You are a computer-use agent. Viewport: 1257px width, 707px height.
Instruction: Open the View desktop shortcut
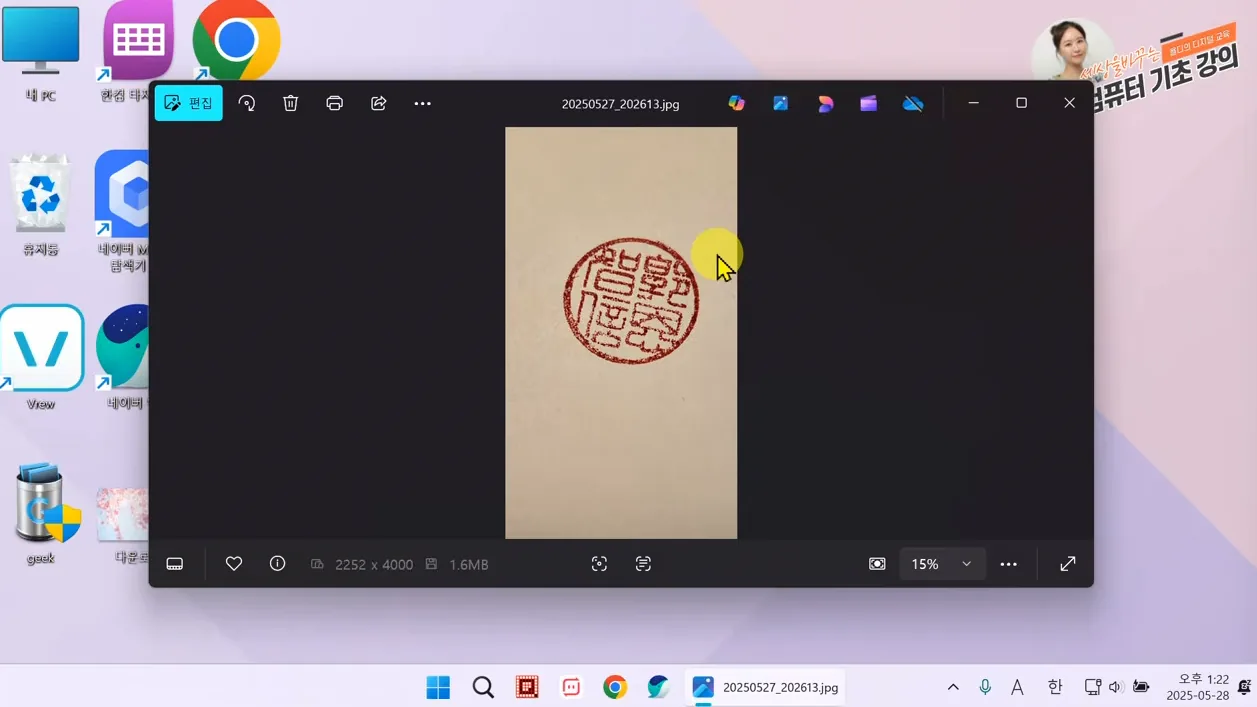pyautogui.click(x=41, y=358)
